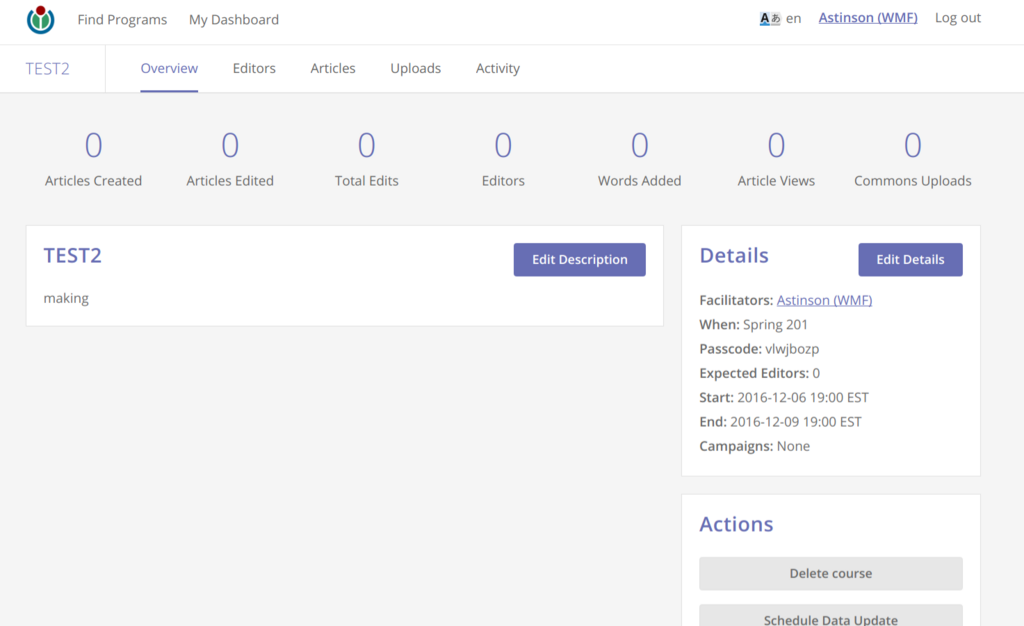Screen dimensions: 1024x626
Task: Click the Details panel heading
Action: tap(734, 255)
